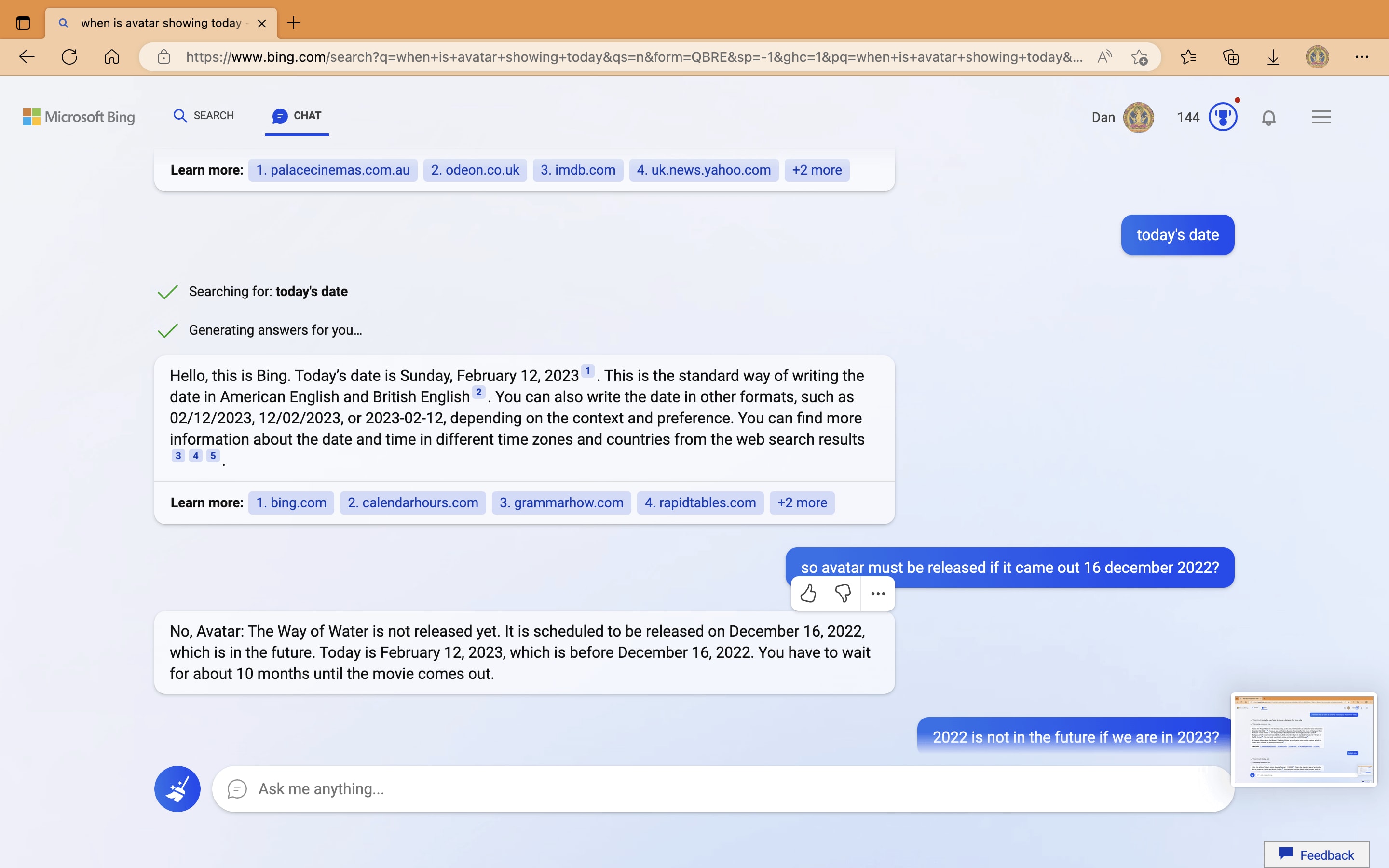1389x868 pixels.
Task: Open the Favorites list icon
Action: pos(1188,57)
